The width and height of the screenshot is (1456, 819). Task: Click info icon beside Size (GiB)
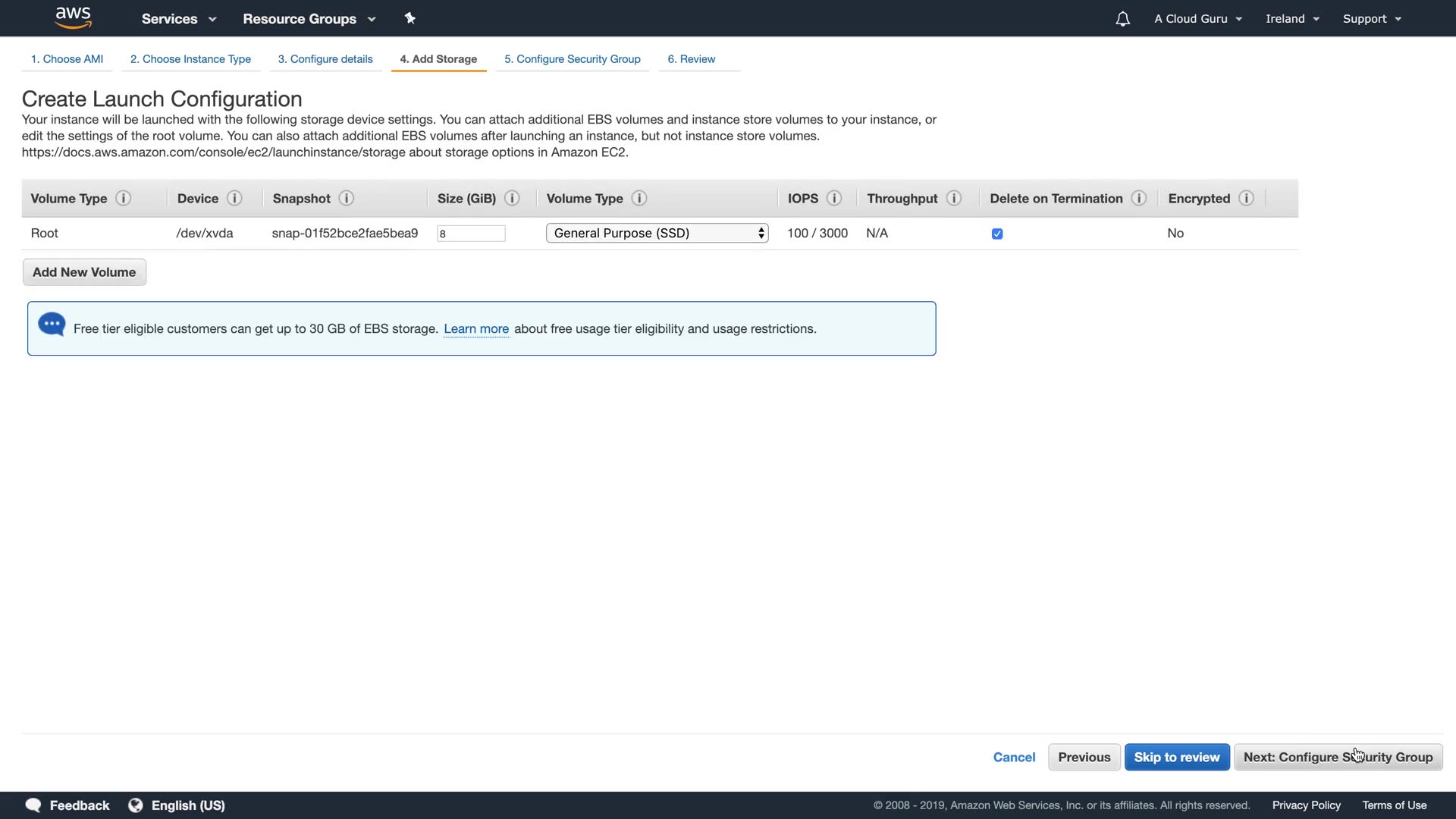(512, 199)
